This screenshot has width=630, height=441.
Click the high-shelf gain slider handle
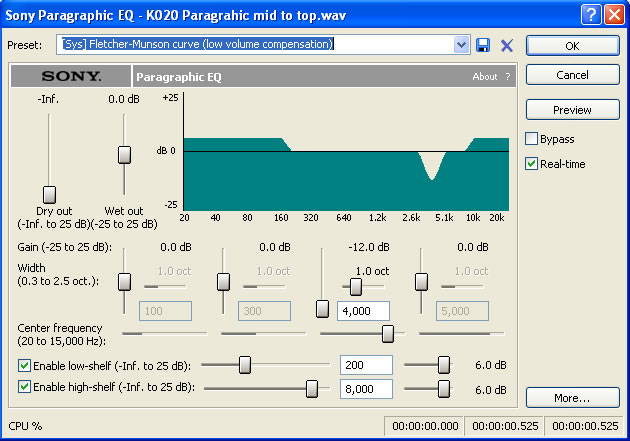click(x=444, y=389)
